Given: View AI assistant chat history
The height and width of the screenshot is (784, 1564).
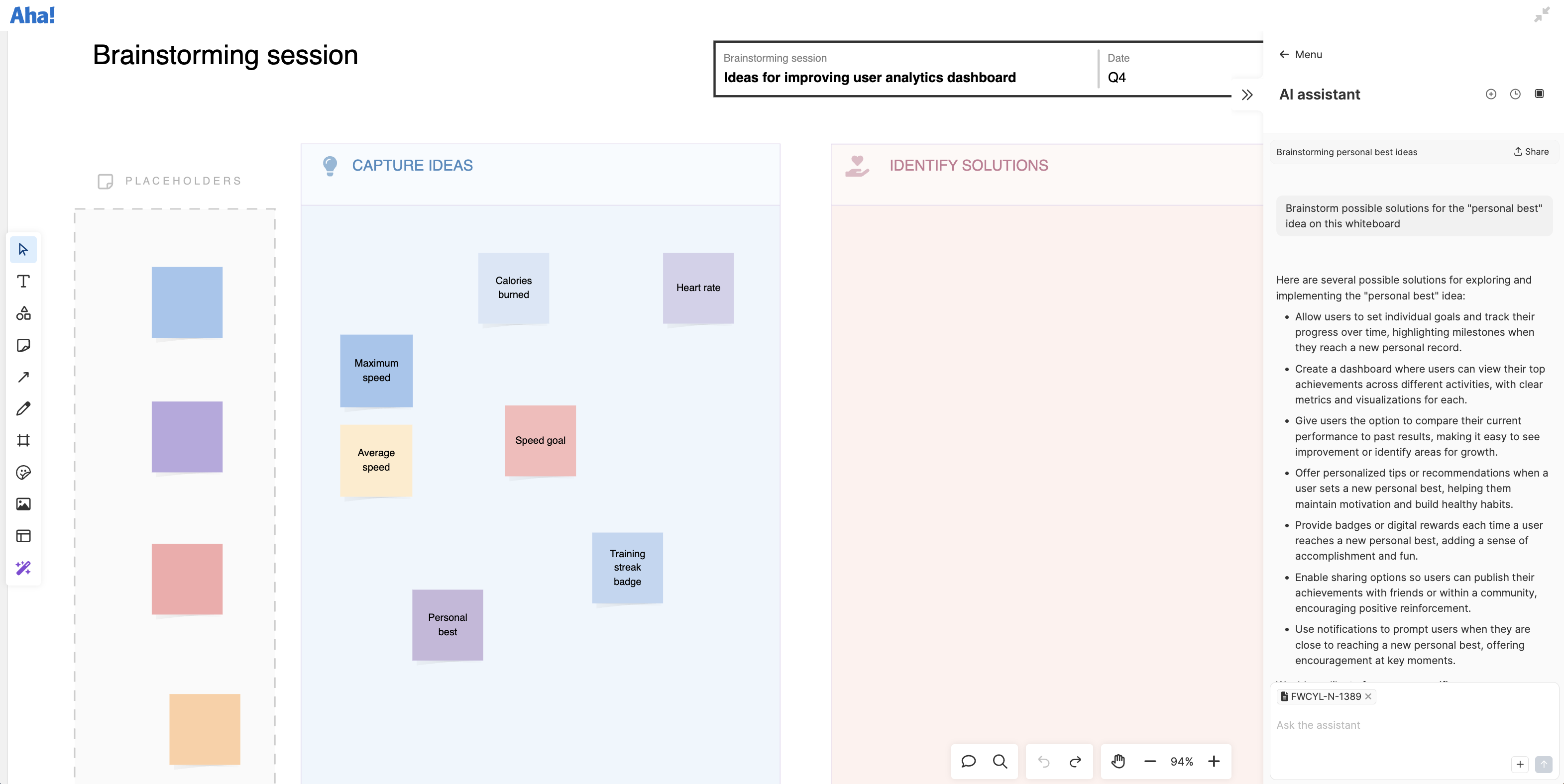Looking at the screenshot, I should tap(1514, 94).
